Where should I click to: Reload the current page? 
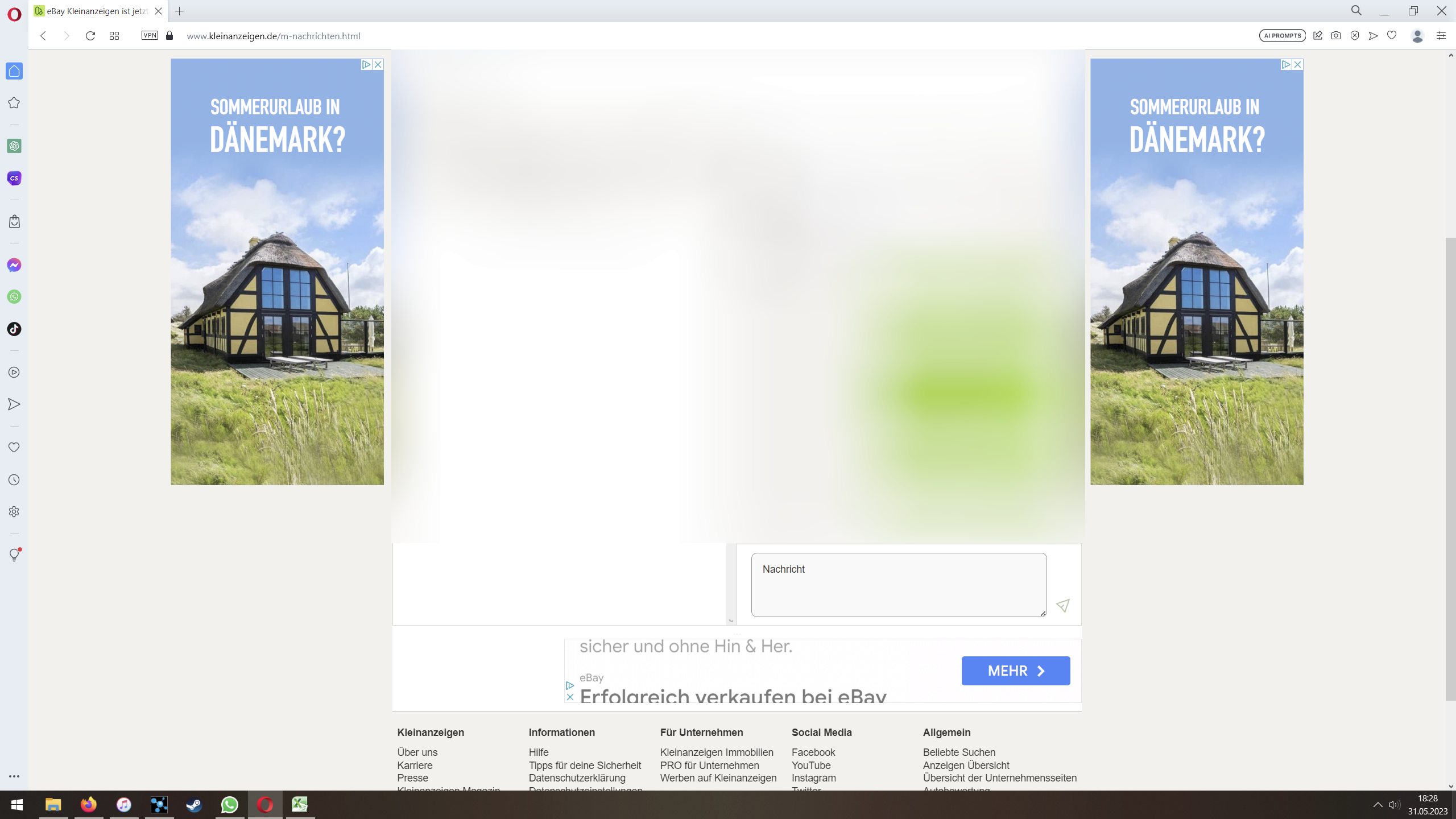[x=90, y=36]
